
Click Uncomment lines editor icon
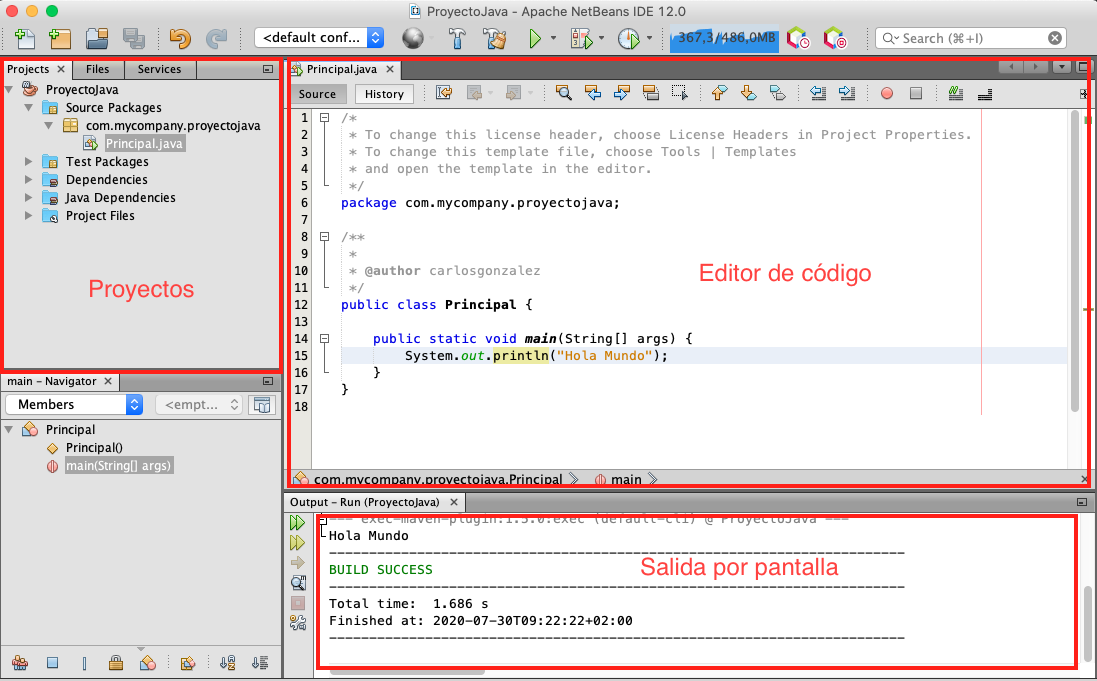pos(985,93)
